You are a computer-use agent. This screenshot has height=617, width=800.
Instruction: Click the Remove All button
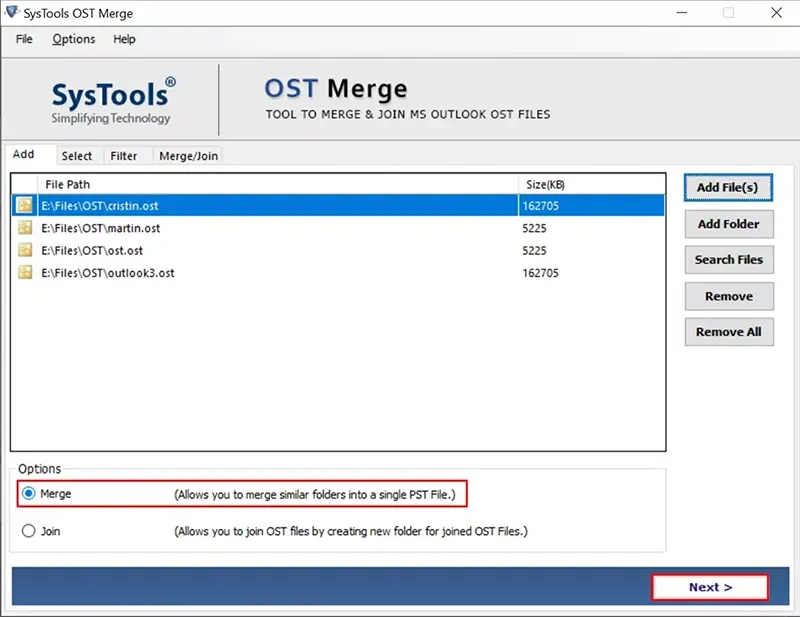click(729, 332)
